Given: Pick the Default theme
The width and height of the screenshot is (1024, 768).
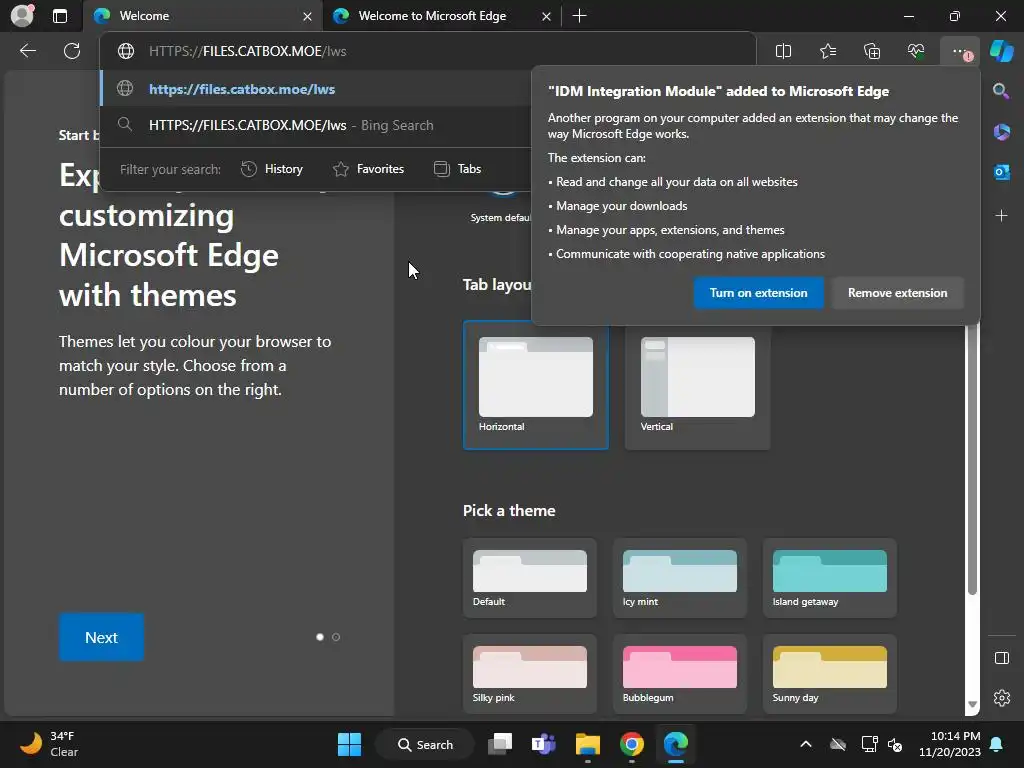Looking at the screenshot, I should point(530,578).
